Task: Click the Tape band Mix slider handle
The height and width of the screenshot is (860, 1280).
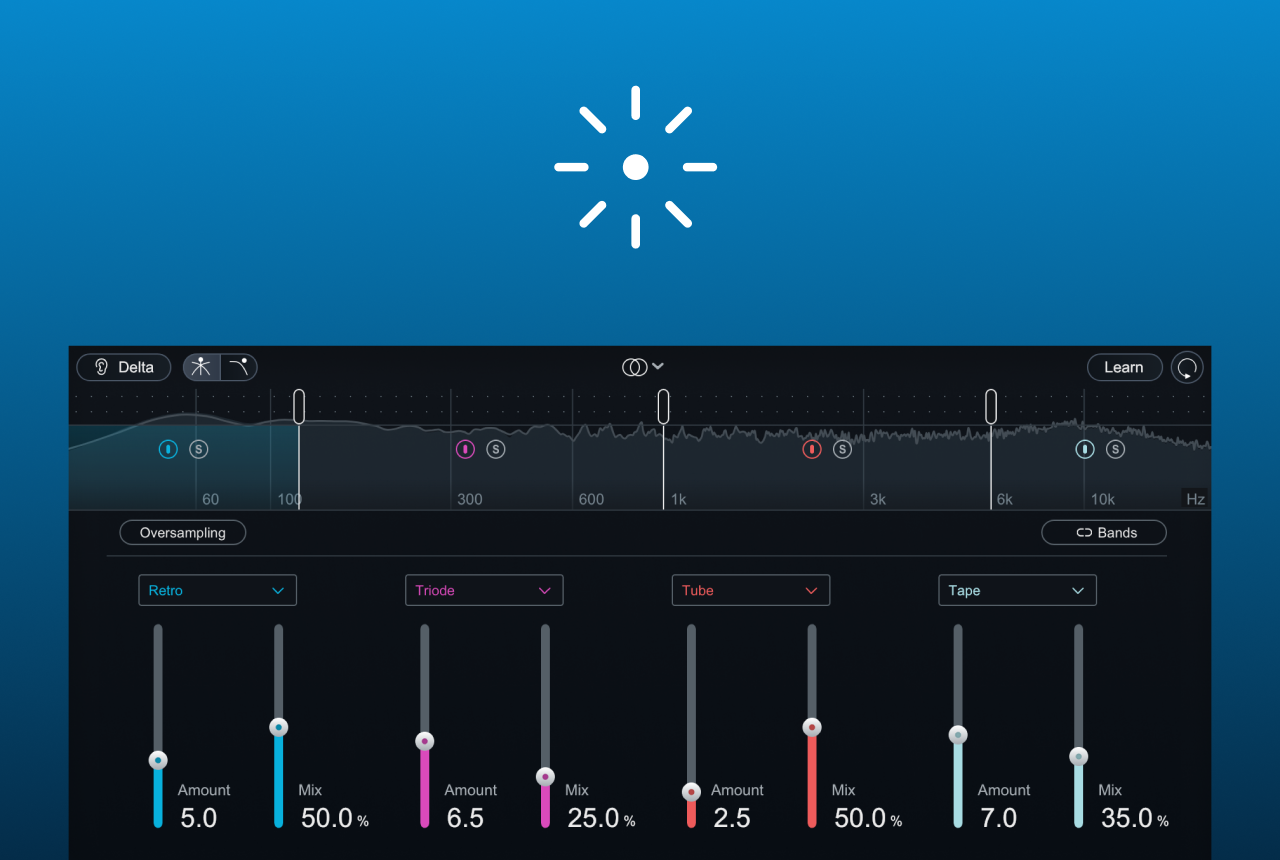Action: click(1078, 757)
